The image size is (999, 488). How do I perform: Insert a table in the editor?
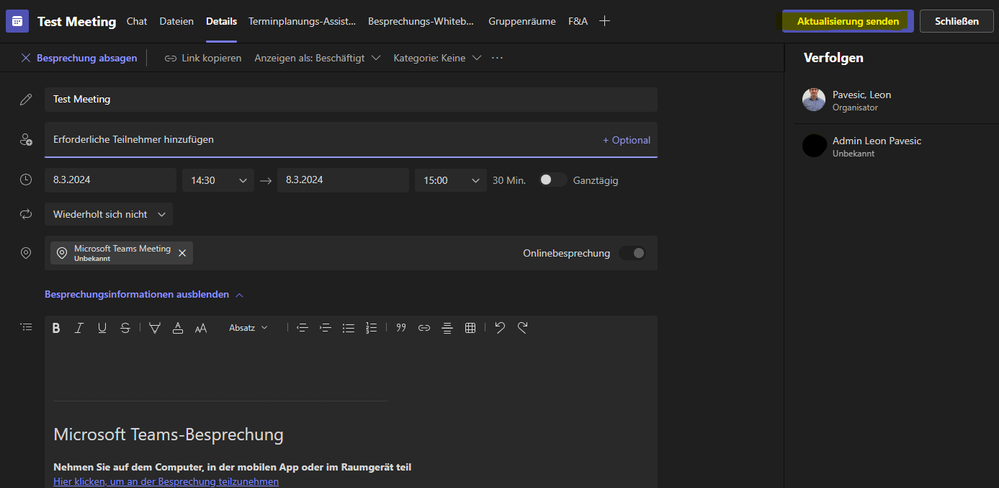coord(470,327)
